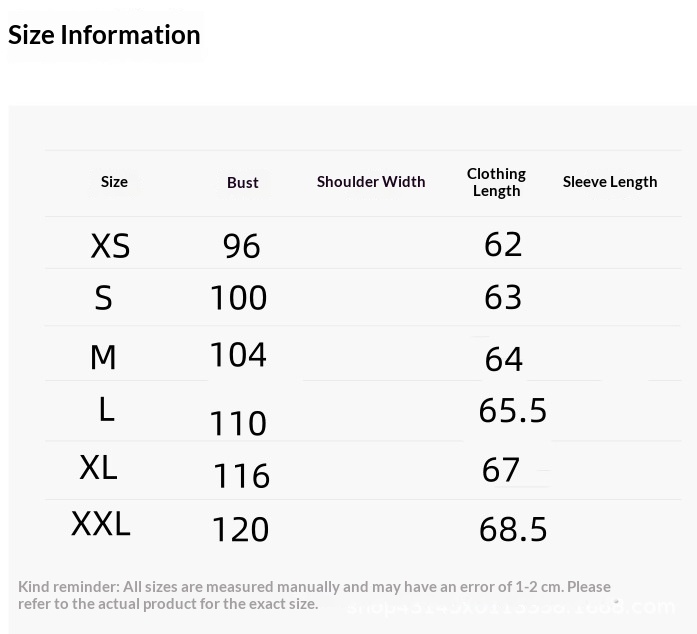697x634 pixels.
Task: Click the XXL size row label
Action: (x=101, y=524)
